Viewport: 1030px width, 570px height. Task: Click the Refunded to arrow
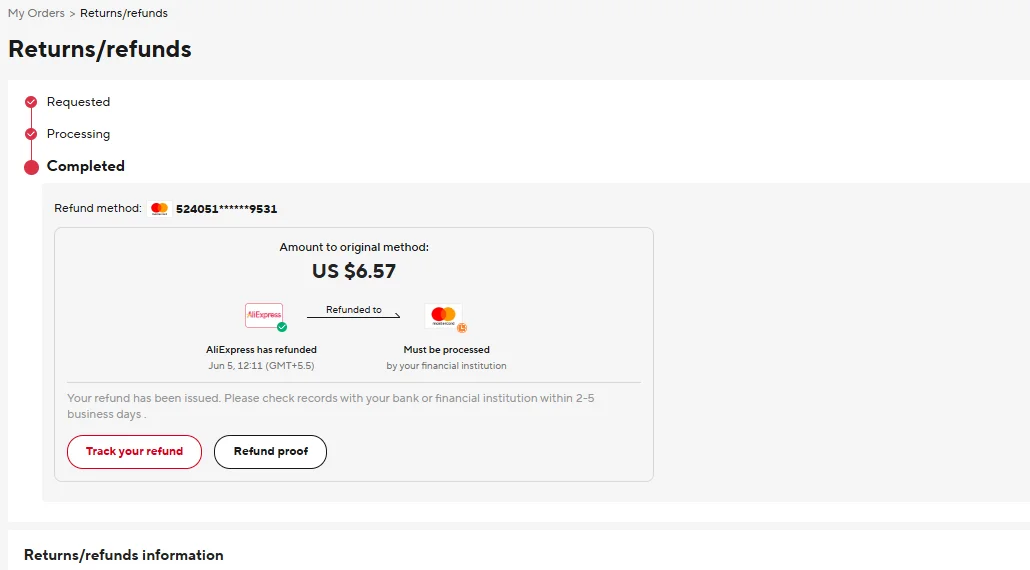(x=353, y=316)
